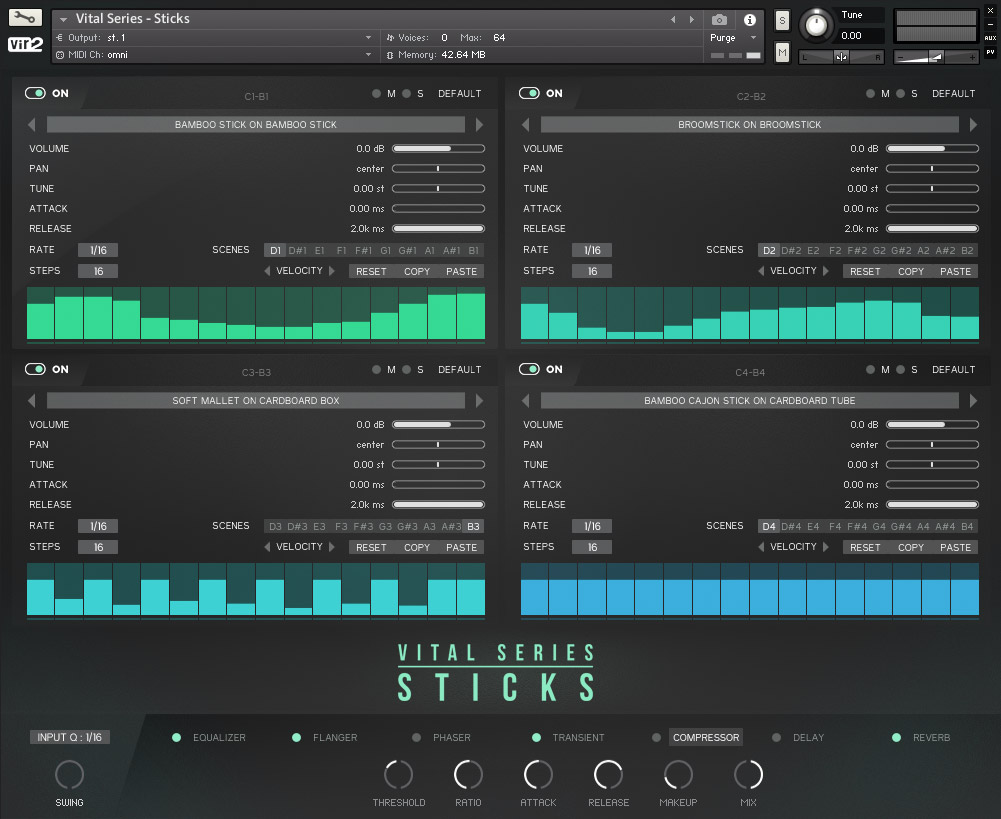Click the wrench icon to edit instrument

click(x=24, y=16)
